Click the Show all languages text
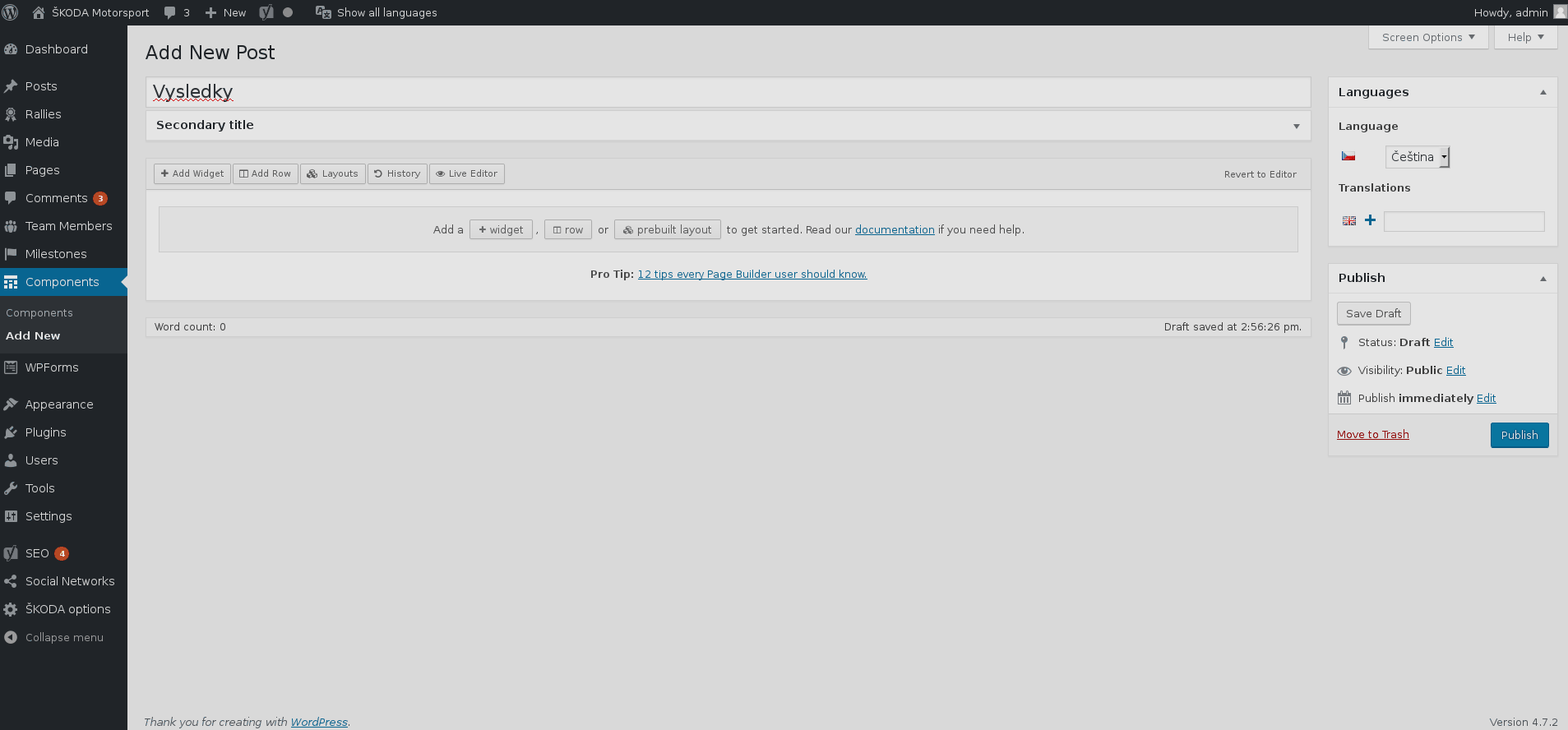Screen dimensions: 1568x730 [387, 12]
